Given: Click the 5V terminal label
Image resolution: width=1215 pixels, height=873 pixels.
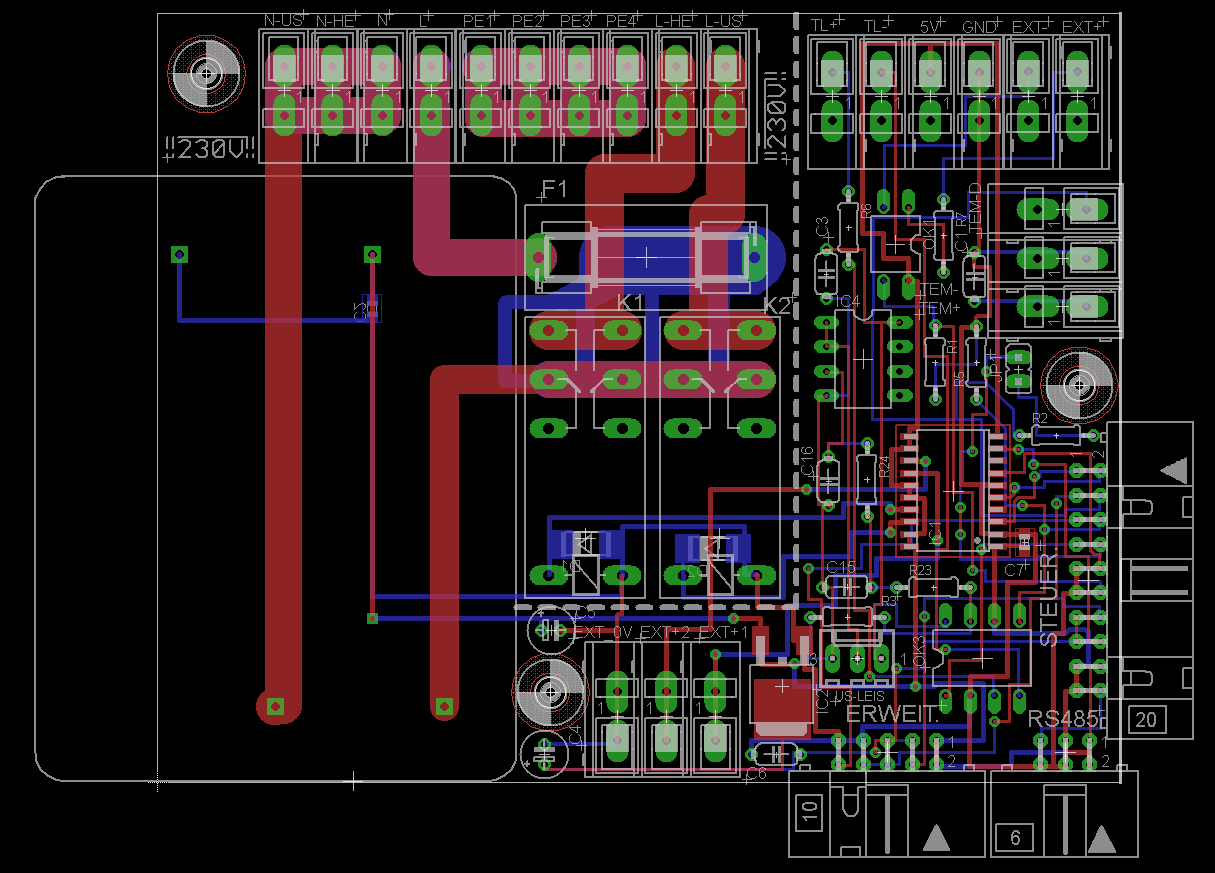Looking at the screenshot, I should point(931,25).
